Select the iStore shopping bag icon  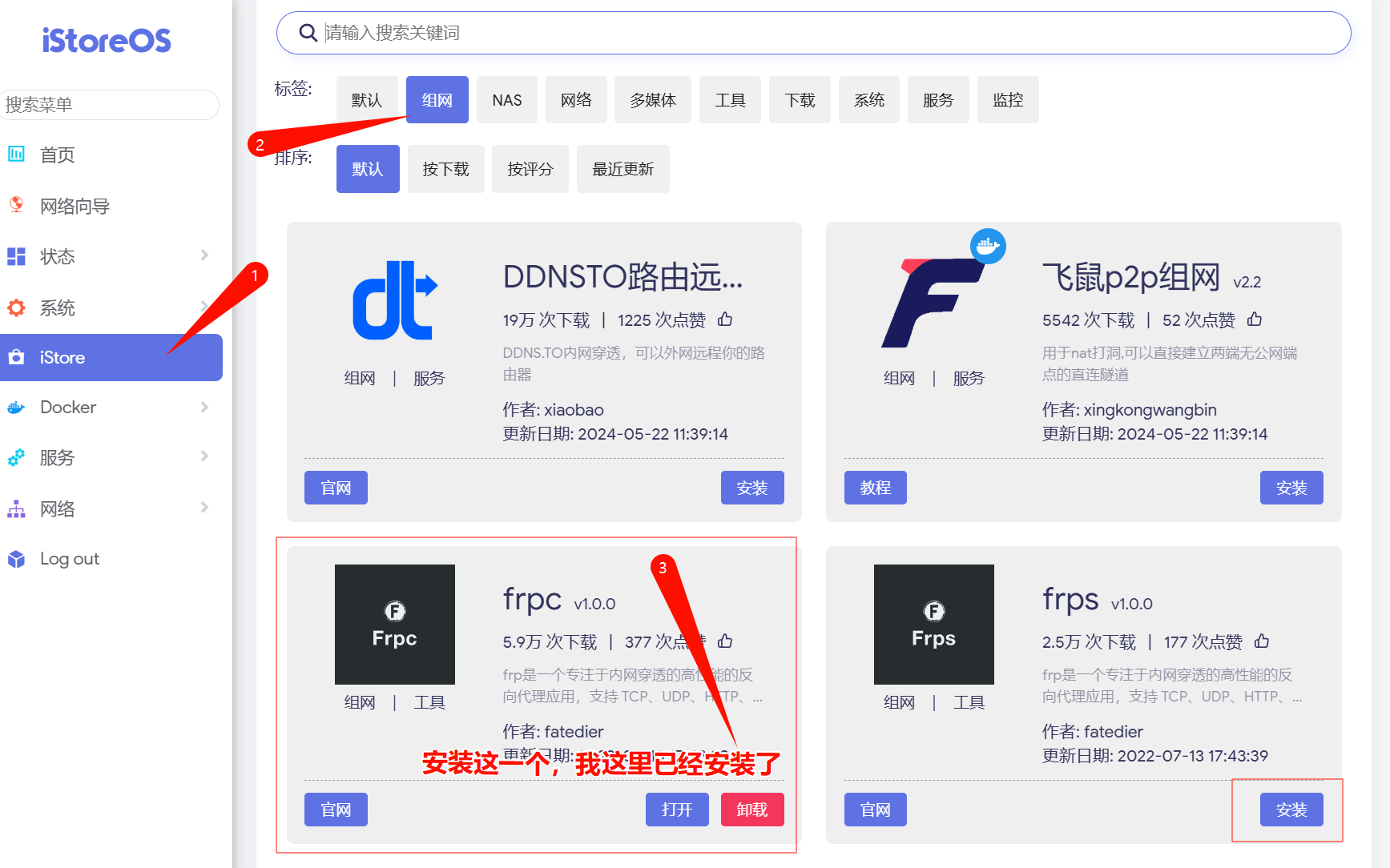17,358
